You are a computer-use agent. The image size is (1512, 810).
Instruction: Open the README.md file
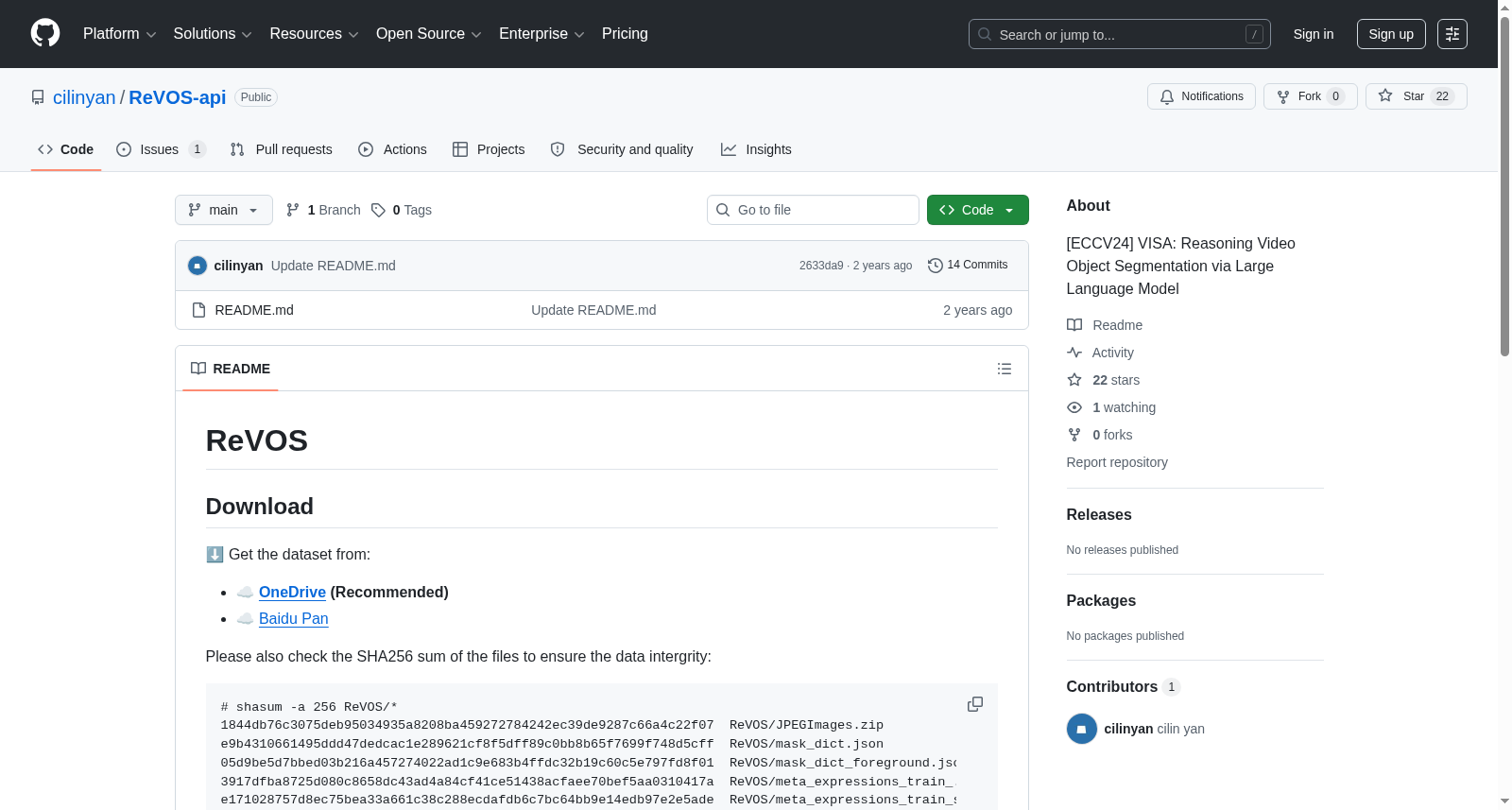click(254, 310)
